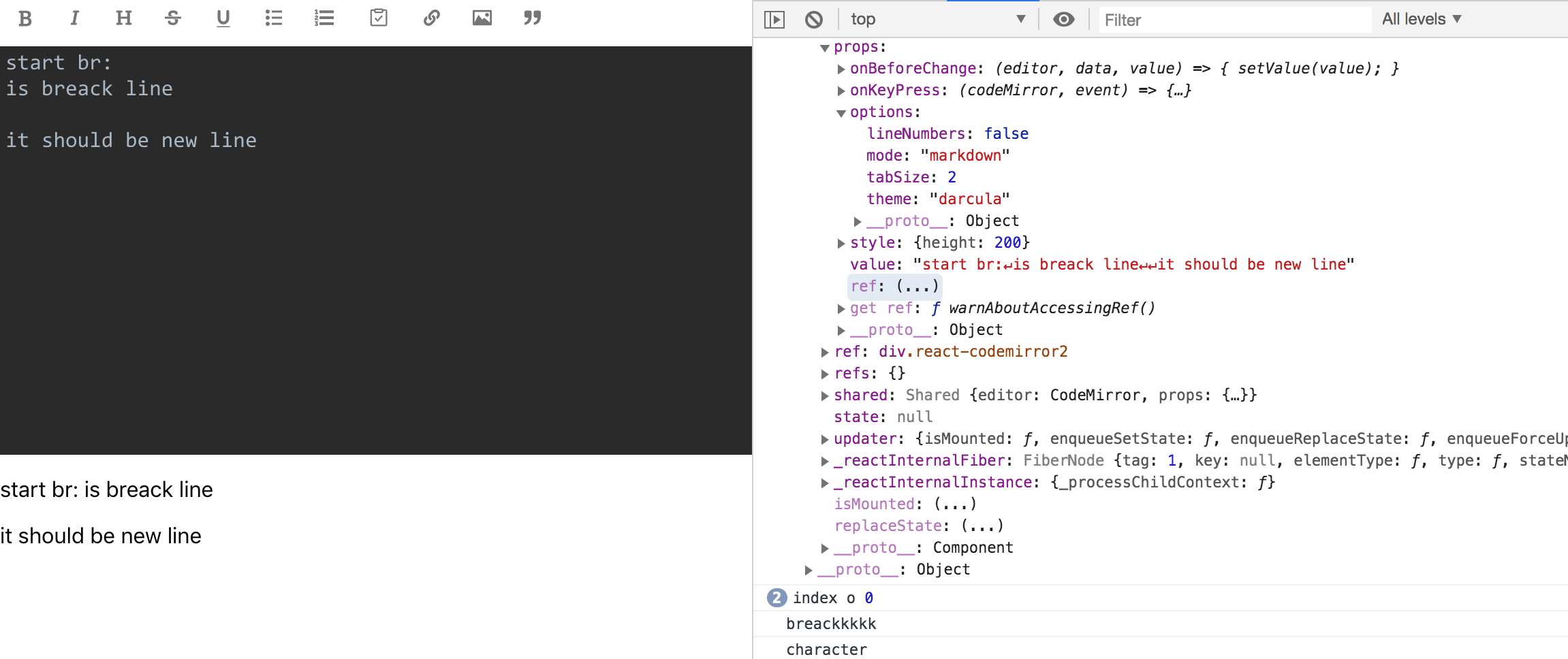Collapse the 'props' object node

pos(825,48)
